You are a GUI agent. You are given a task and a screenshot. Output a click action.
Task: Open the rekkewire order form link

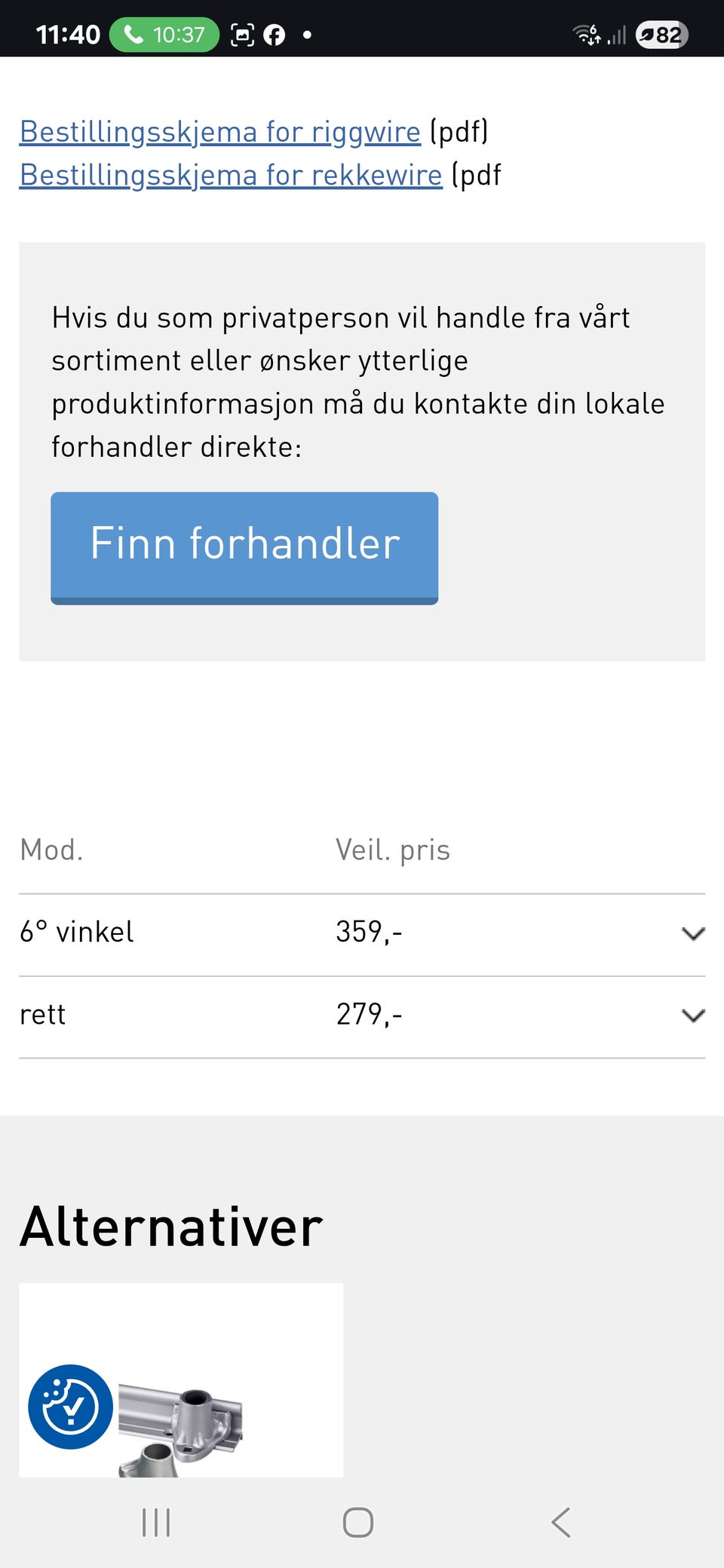[x=230, y=175]
